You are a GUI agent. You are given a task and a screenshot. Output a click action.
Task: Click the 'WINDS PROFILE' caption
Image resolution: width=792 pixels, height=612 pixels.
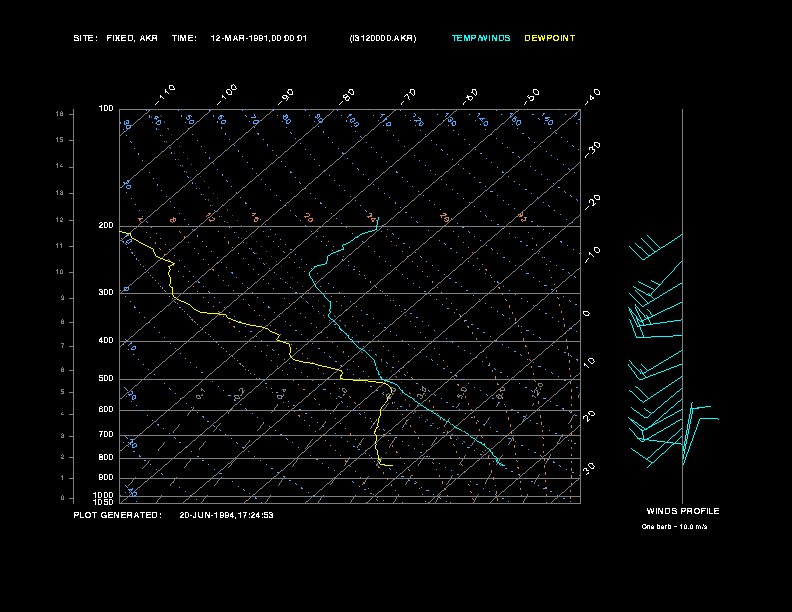683,511
